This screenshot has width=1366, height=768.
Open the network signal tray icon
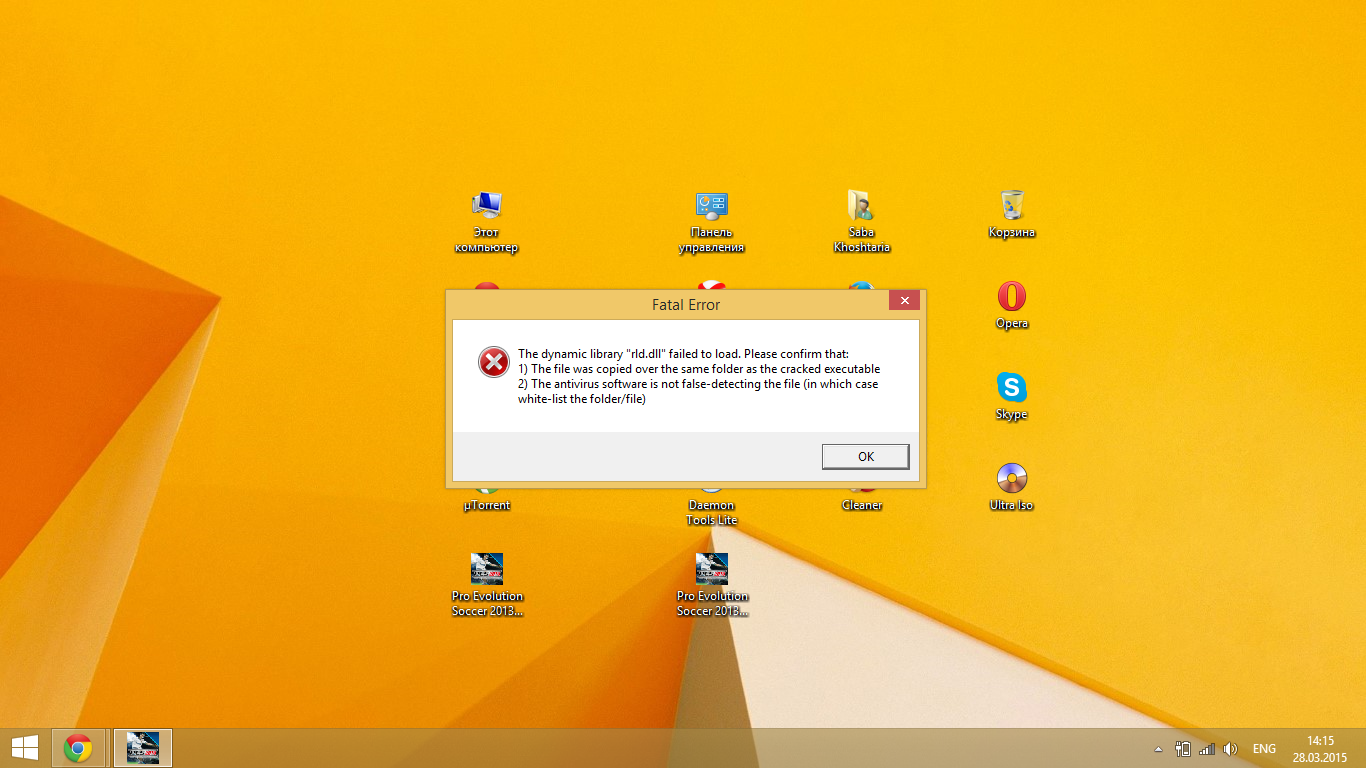coord(1207,749)
